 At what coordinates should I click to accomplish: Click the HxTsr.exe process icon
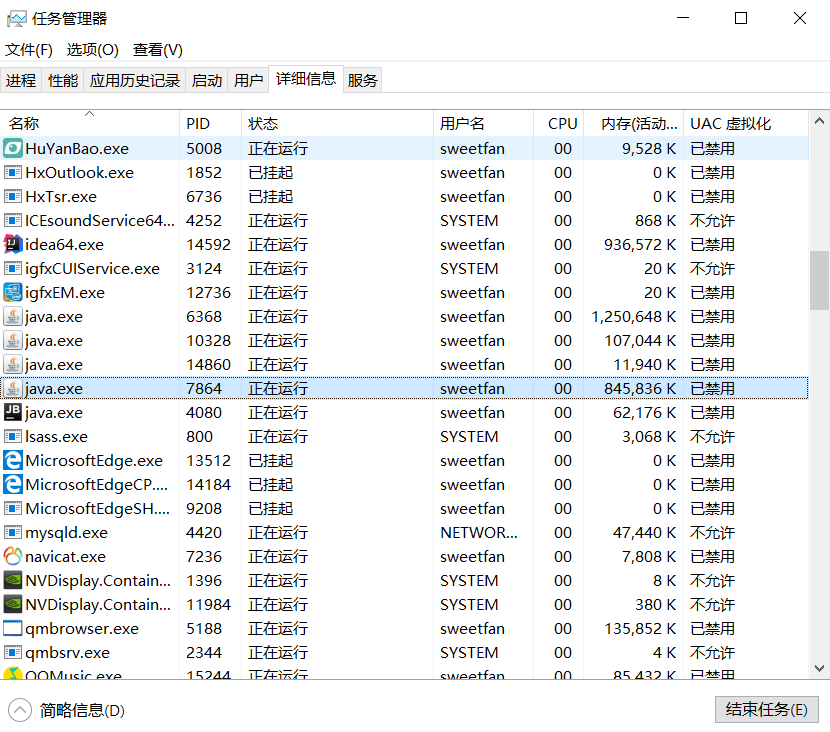tap(13, 197)
